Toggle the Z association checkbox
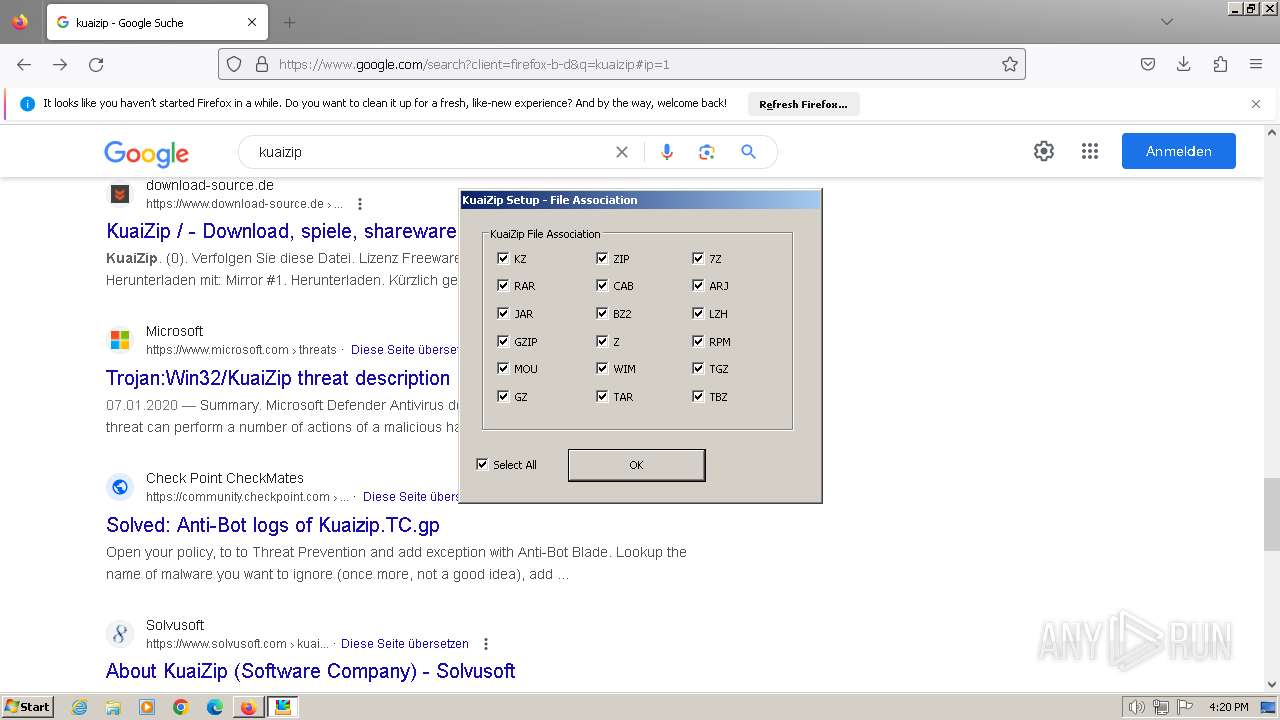 click(602, 341)
